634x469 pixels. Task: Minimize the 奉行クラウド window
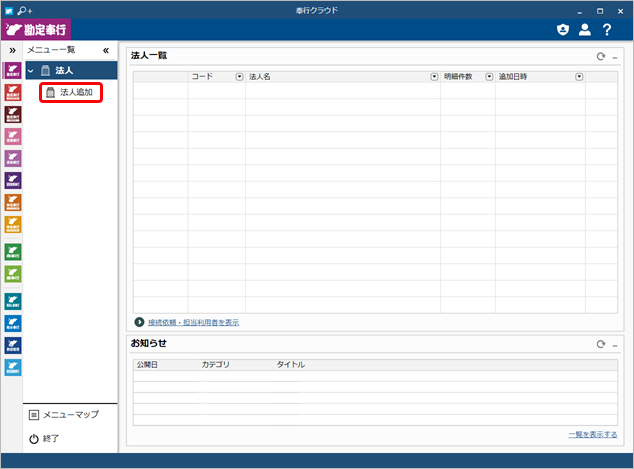579,11
